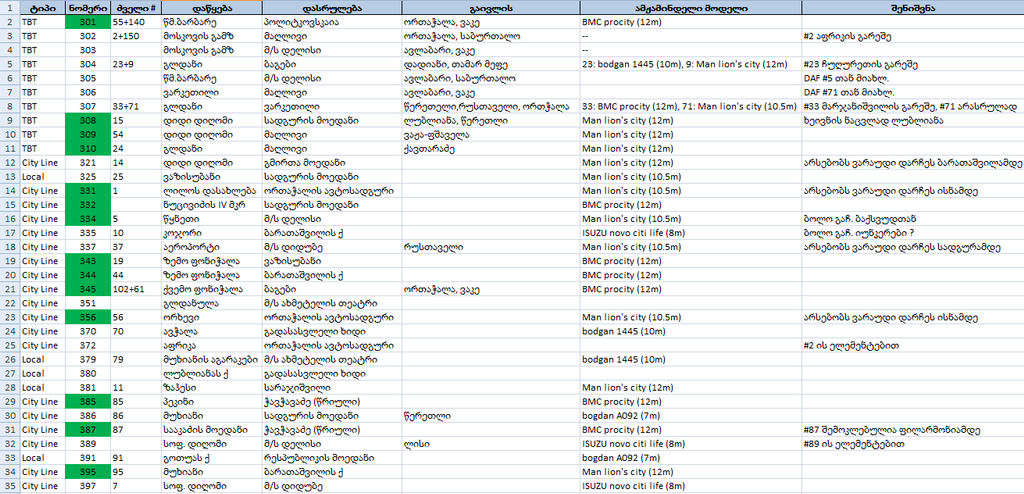Select row header 13

[10, 177]
